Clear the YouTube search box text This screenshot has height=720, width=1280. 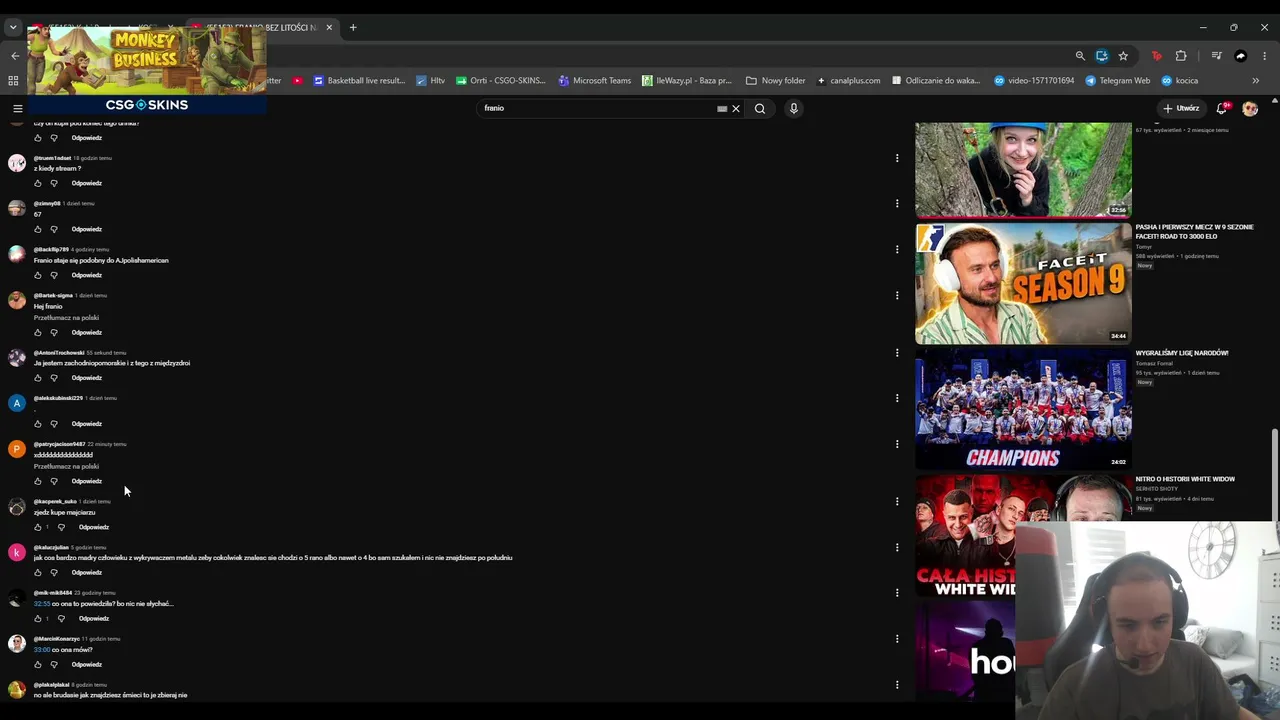pos(736,108)
